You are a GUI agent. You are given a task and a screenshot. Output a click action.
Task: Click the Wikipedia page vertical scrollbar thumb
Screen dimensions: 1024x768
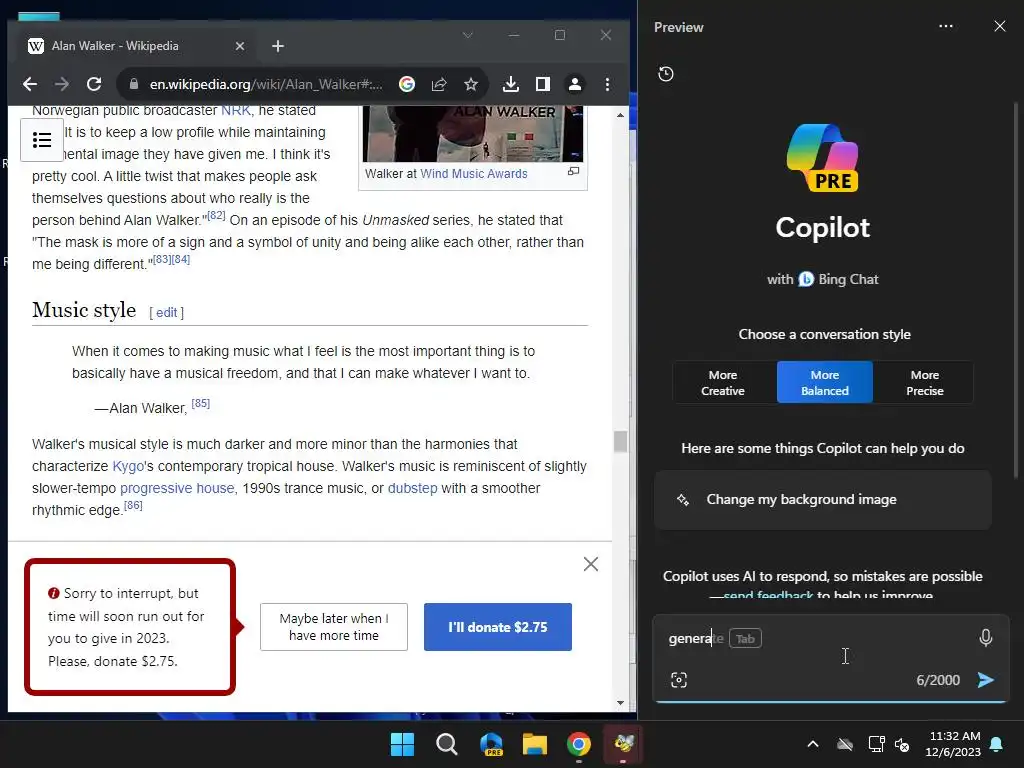(620, 442)
